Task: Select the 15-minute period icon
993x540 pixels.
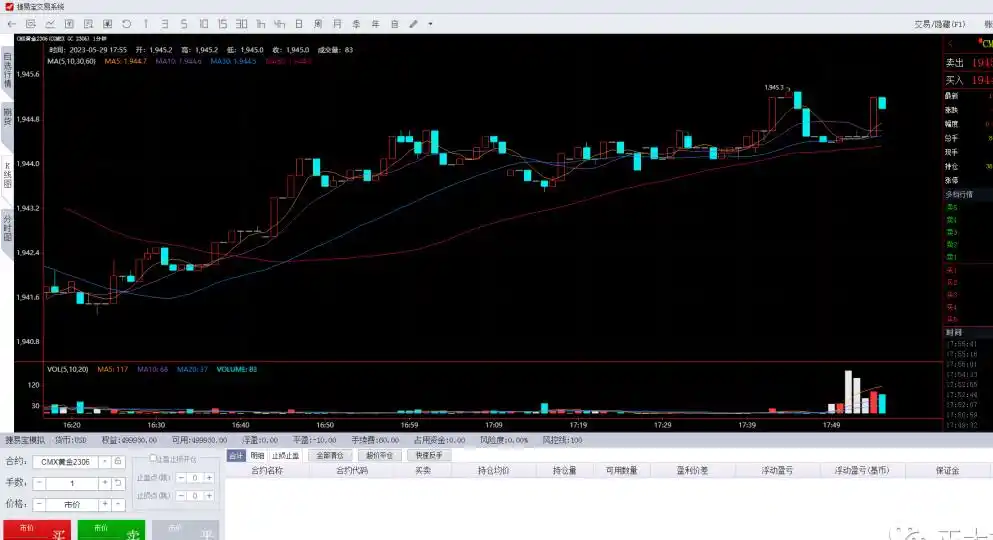Action: (x=222, y=24)
